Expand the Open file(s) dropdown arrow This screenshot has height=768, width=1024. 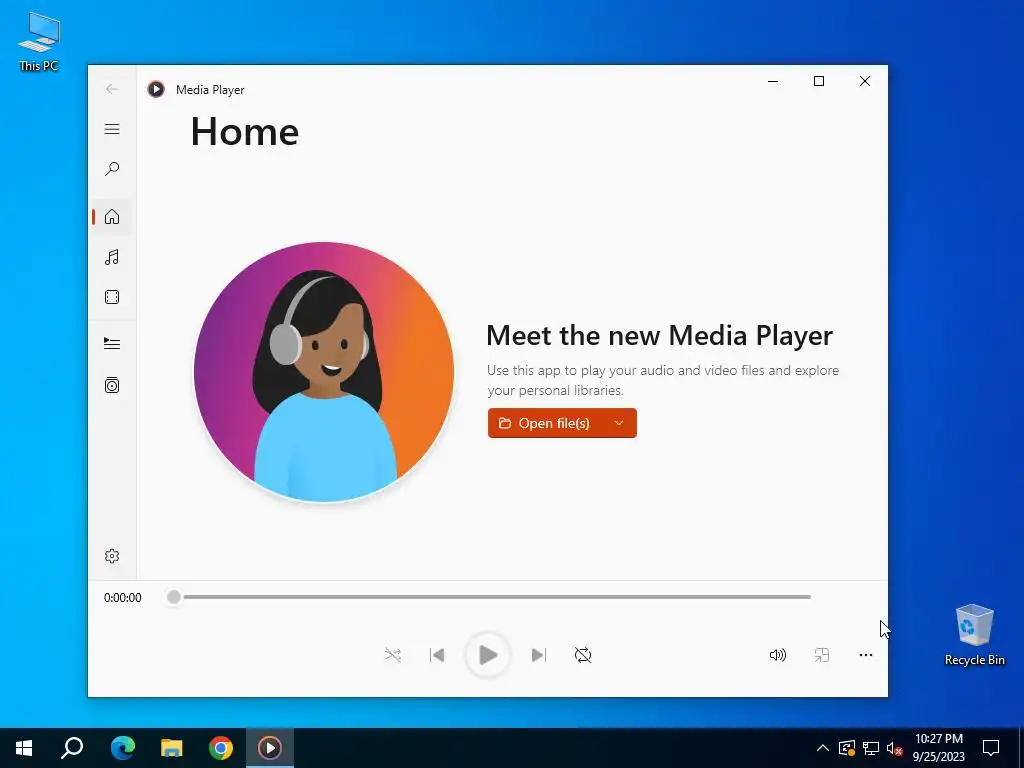coord(618,423)
